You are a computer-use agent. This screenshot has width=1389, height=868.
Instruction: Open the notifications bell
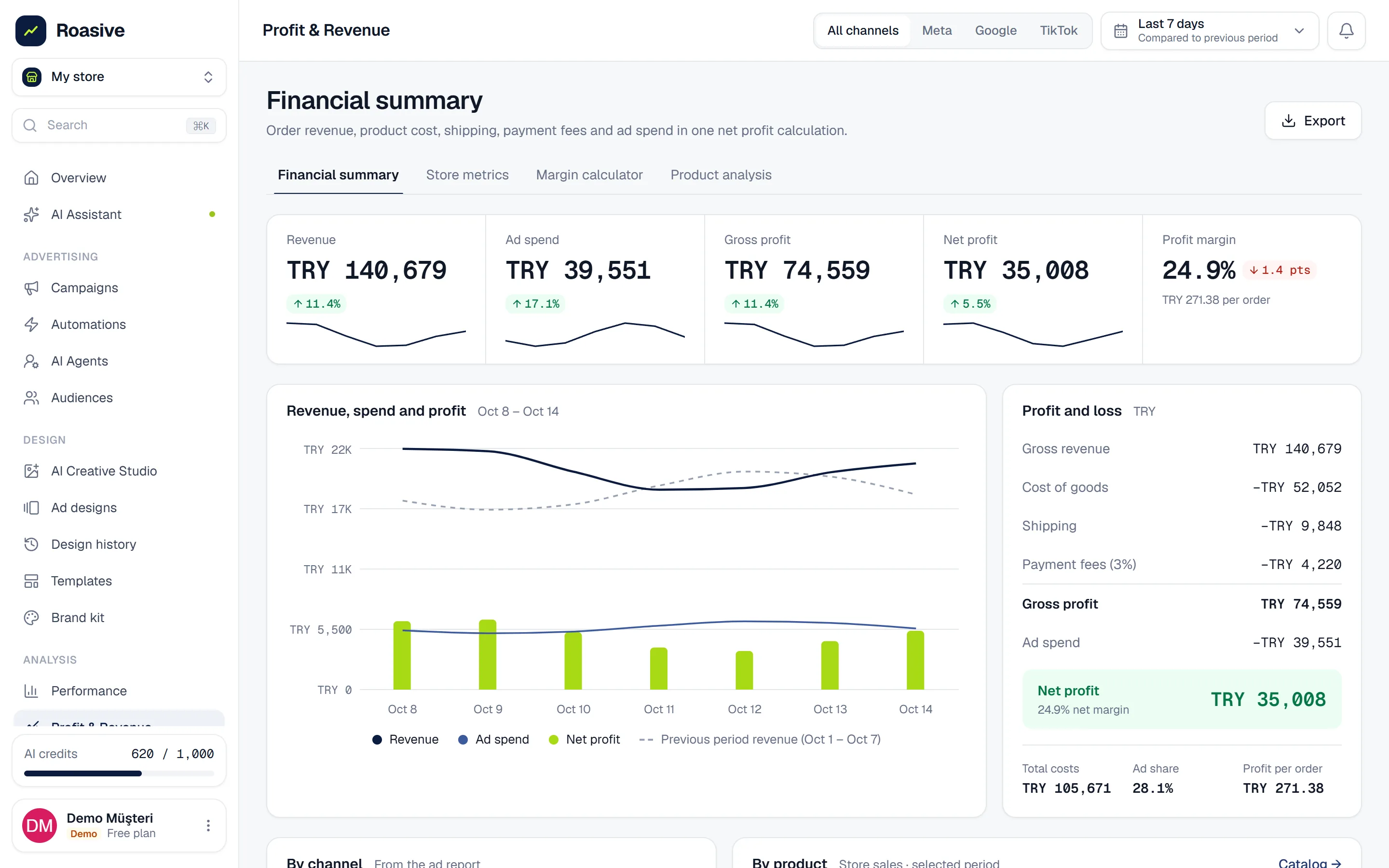(x=1346, y=30)
